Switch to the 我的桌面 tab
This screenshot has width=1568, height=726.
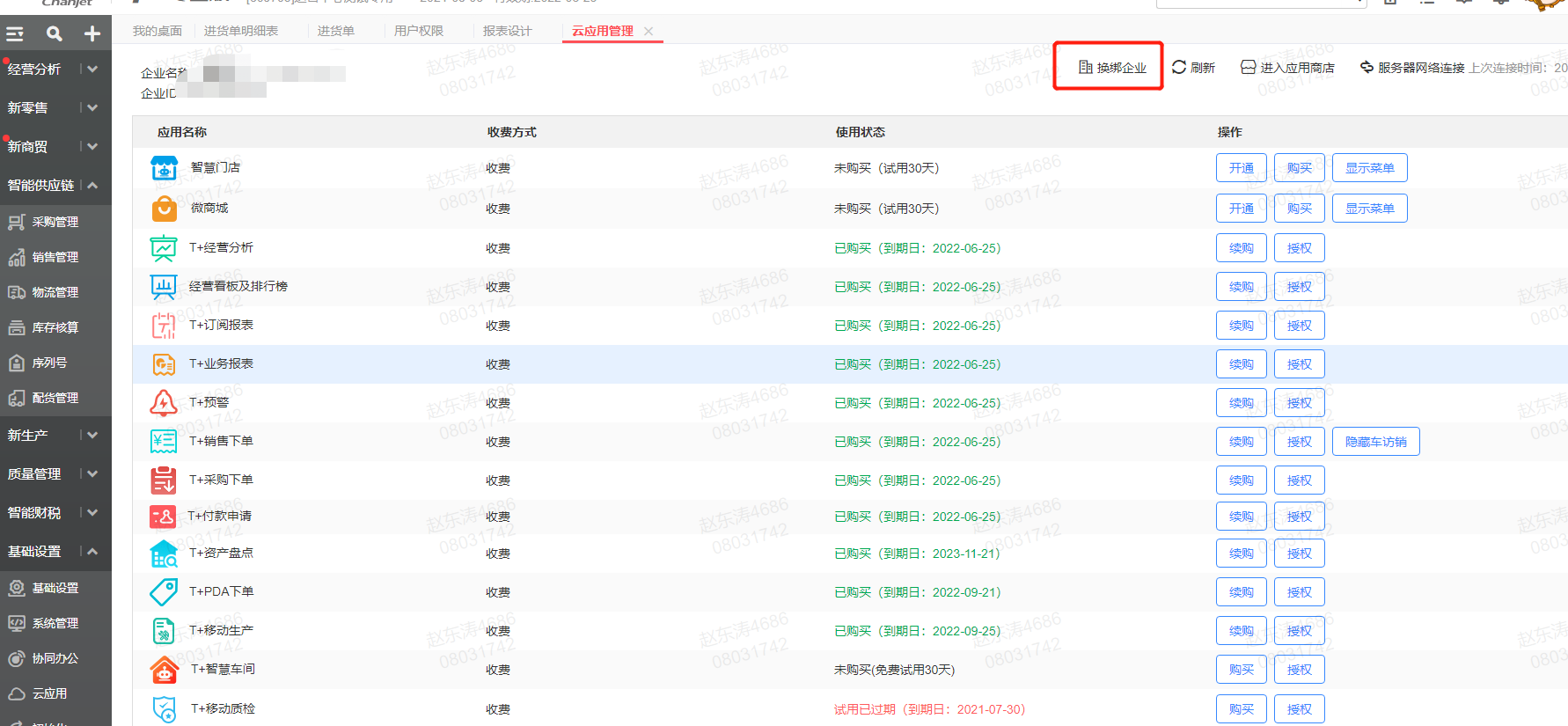coord(158,31)
